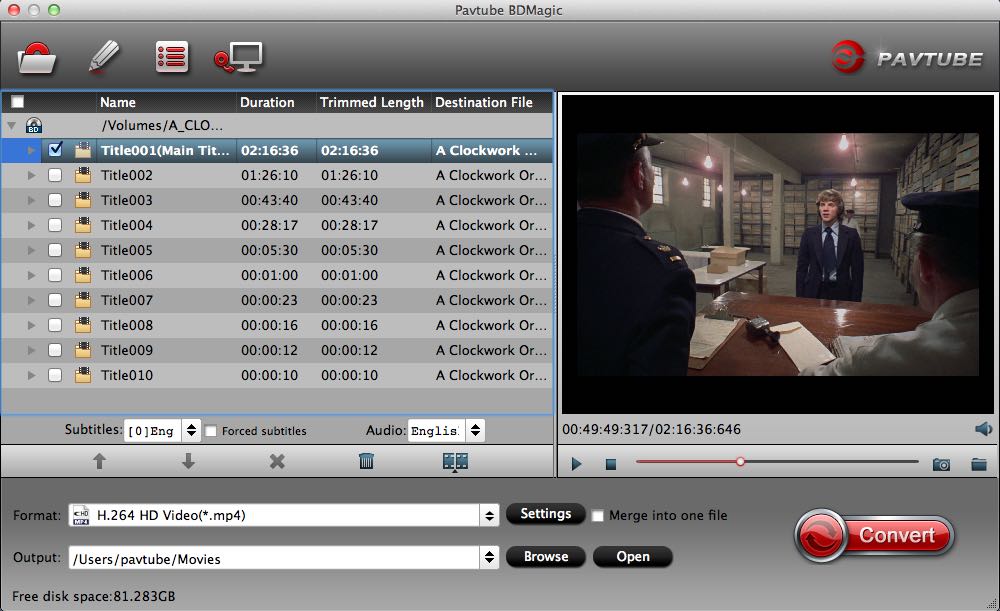
Task: Click the Settings button
Action: point(545,514)
